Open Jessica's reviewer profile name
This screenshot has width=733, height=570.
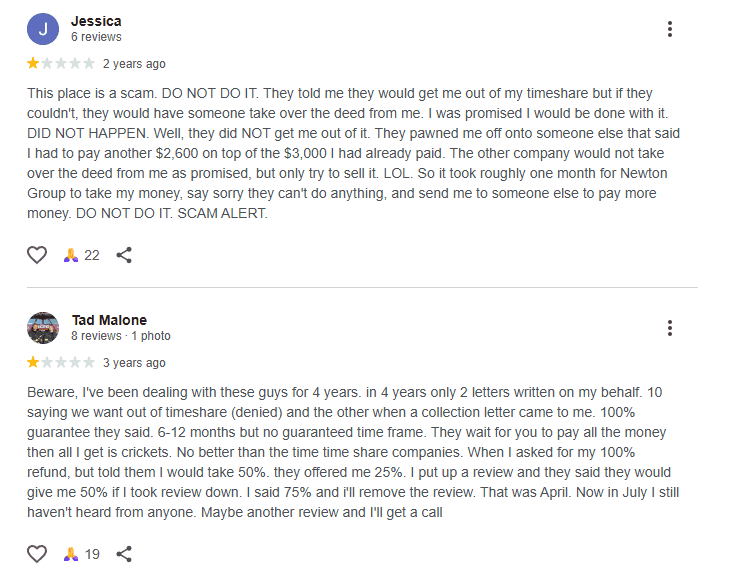click(x=96, y=21)
